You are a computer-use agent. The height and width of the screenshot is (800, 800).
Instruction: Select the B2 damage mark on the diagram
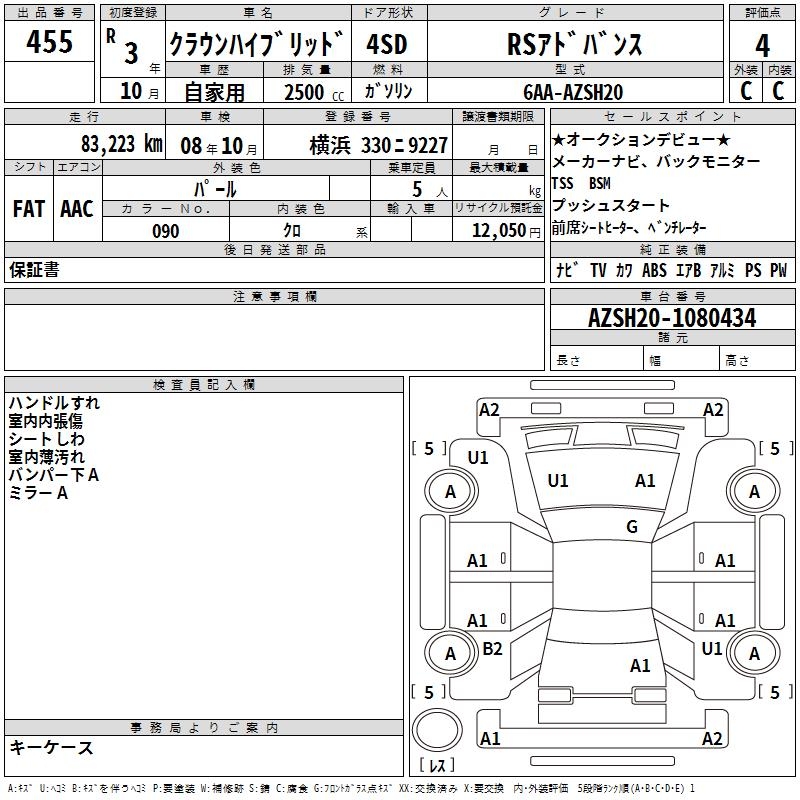point(492,648)
